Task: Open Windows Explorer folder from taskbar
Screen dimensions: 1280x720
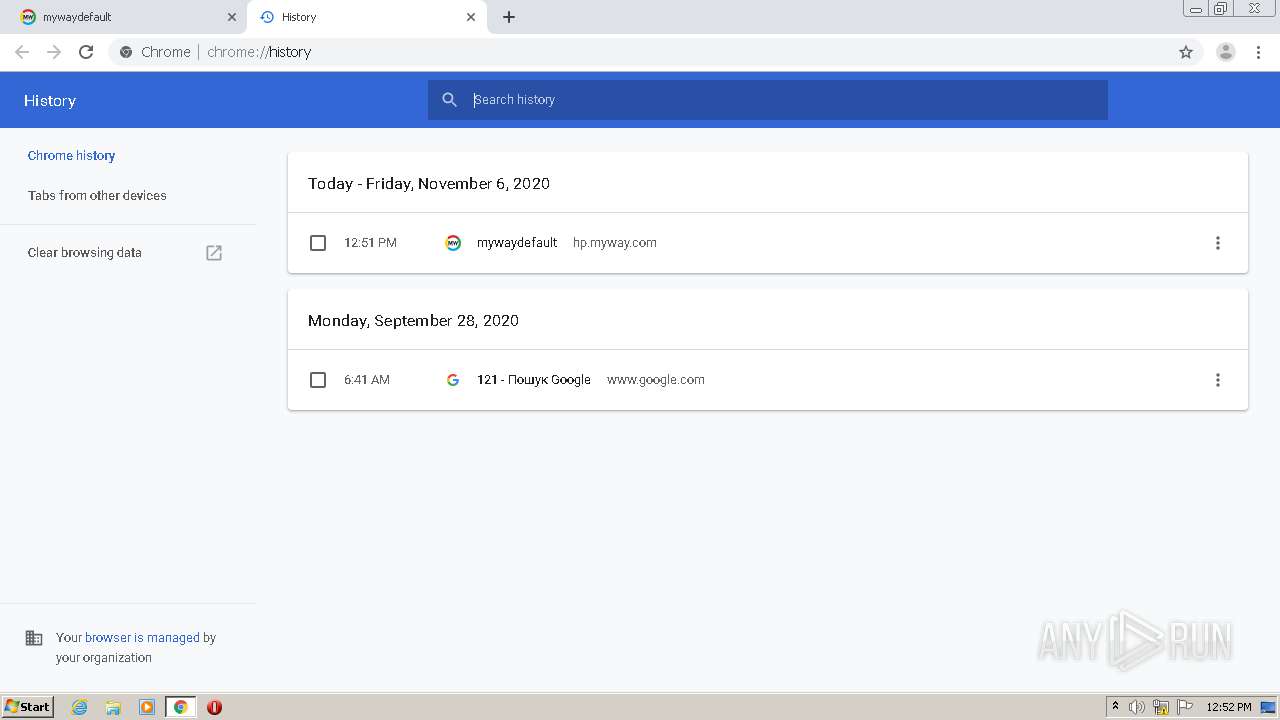Action: [x=113, y=707]
